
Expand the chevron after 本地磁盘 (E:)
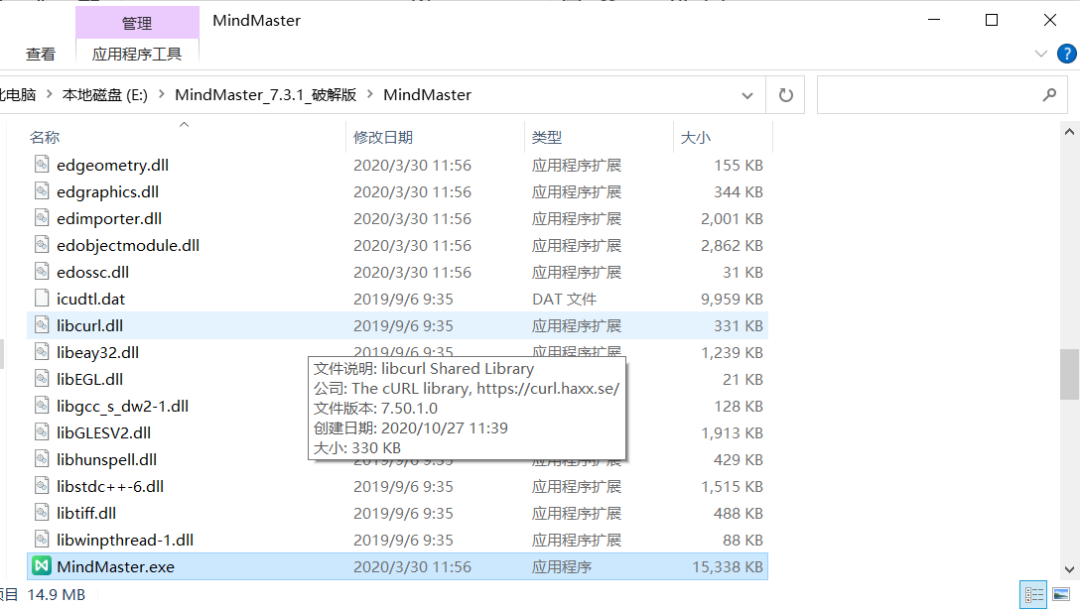click(x=161, y=94)
